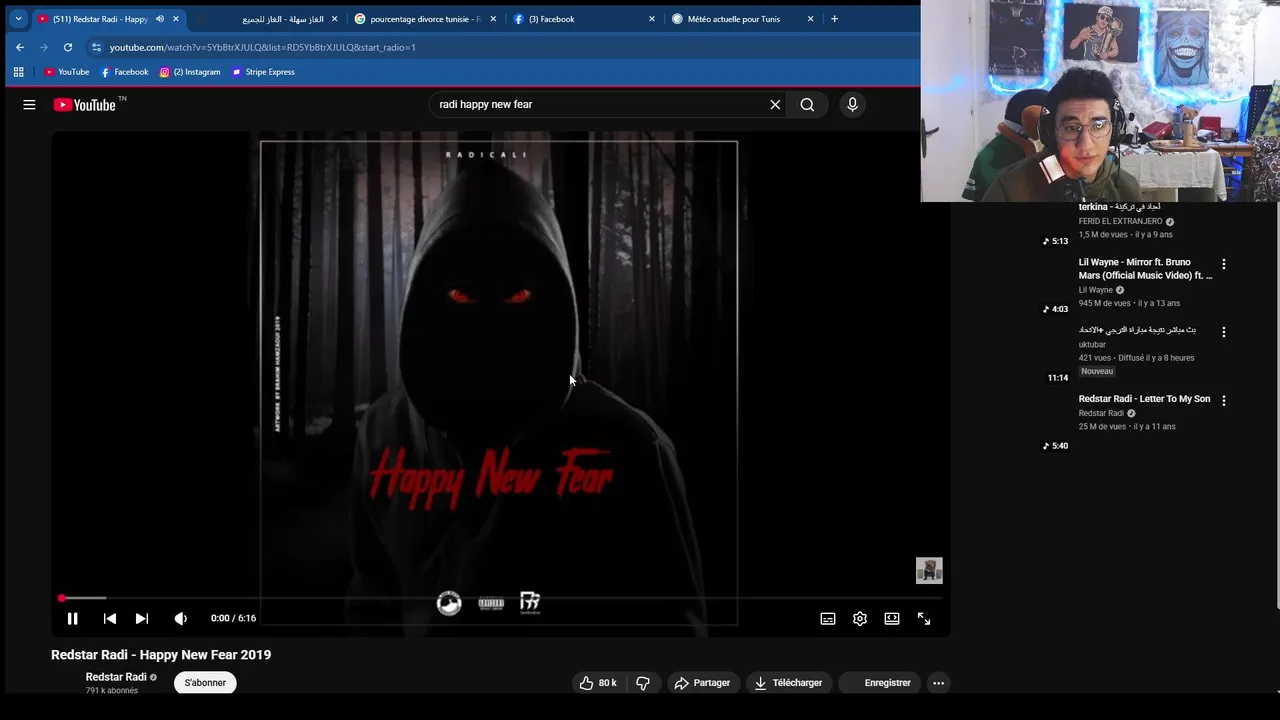Clear the search box with the X

(775, 104)
